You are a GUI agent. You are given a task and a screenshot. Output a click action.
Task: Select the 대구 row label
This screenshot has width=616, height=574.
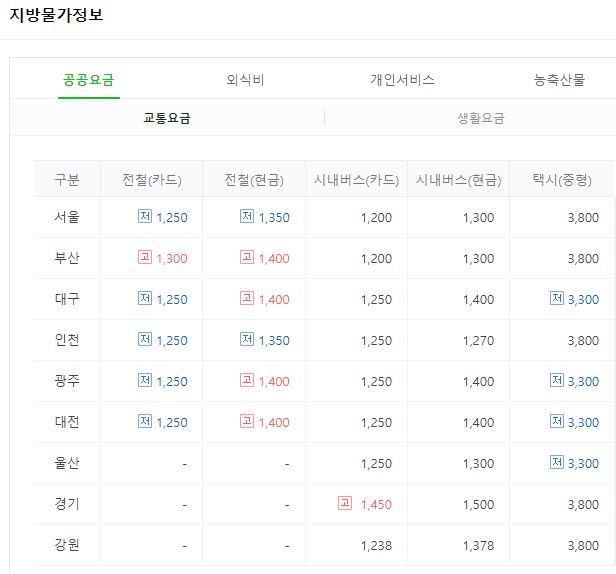tap(67, 299)
